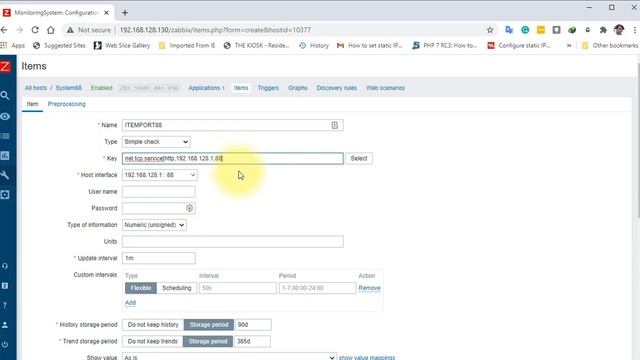640x360 pixels.
Task: Open Reports chart icon in sidebar
Action: [5, 156]
